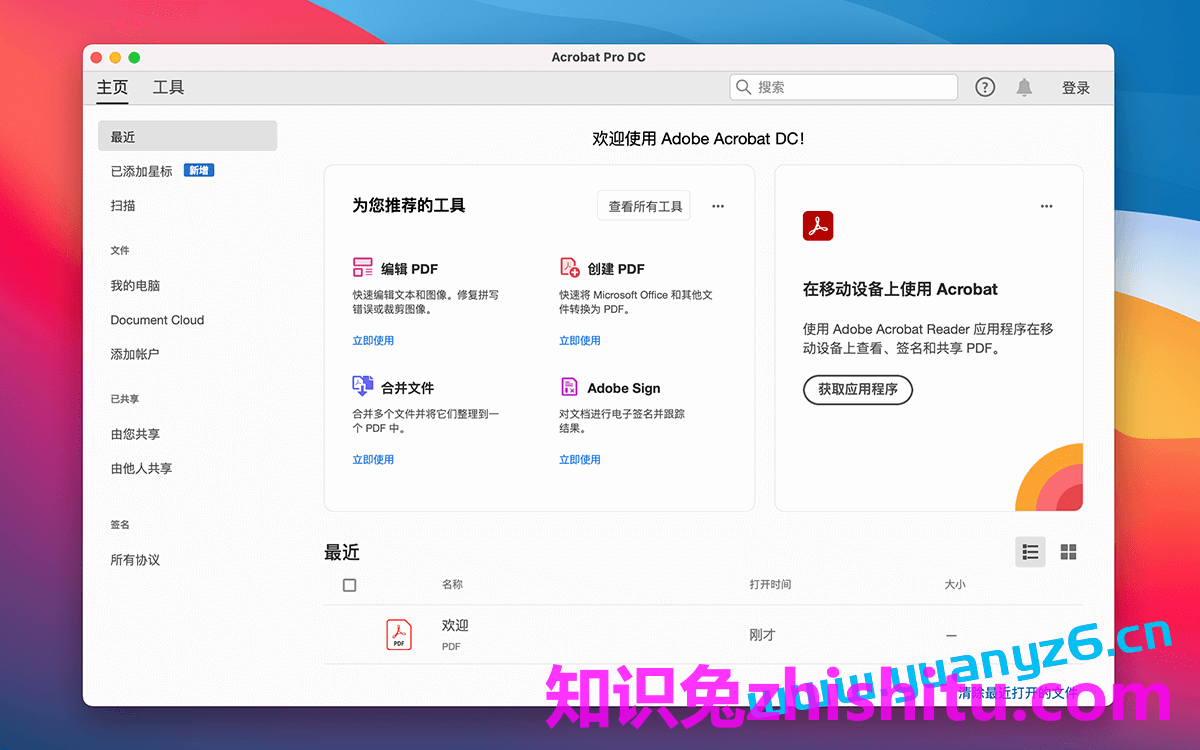Image resolution: width=1200 pixels, height=750 pixels.
Task: Click the Create PDF (创建 PDF) tool icon
Action: pyautogui.click(x=569, y=267)
